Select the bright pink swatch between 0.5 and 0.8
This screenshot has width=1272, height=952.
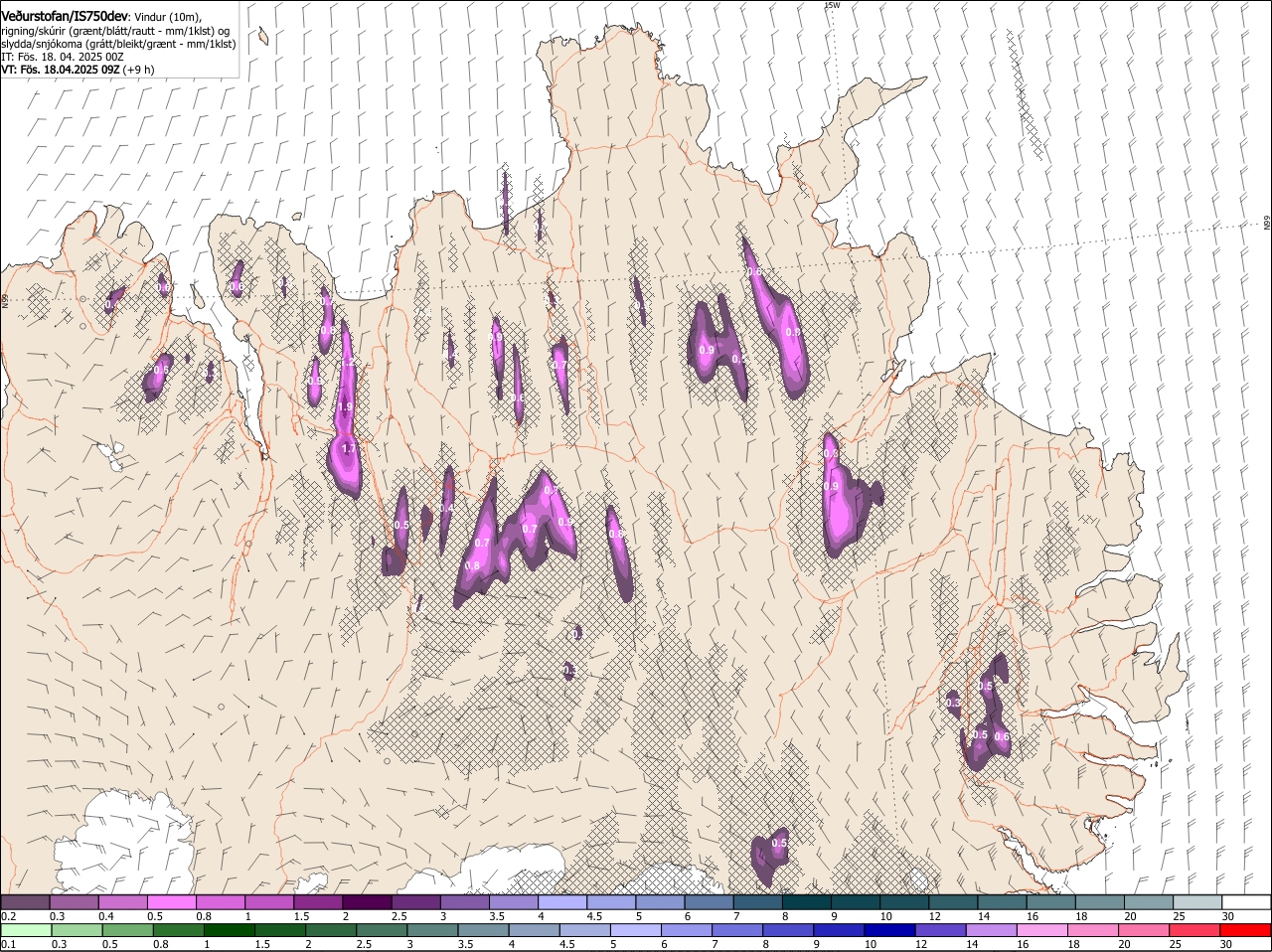pos(171,902)
